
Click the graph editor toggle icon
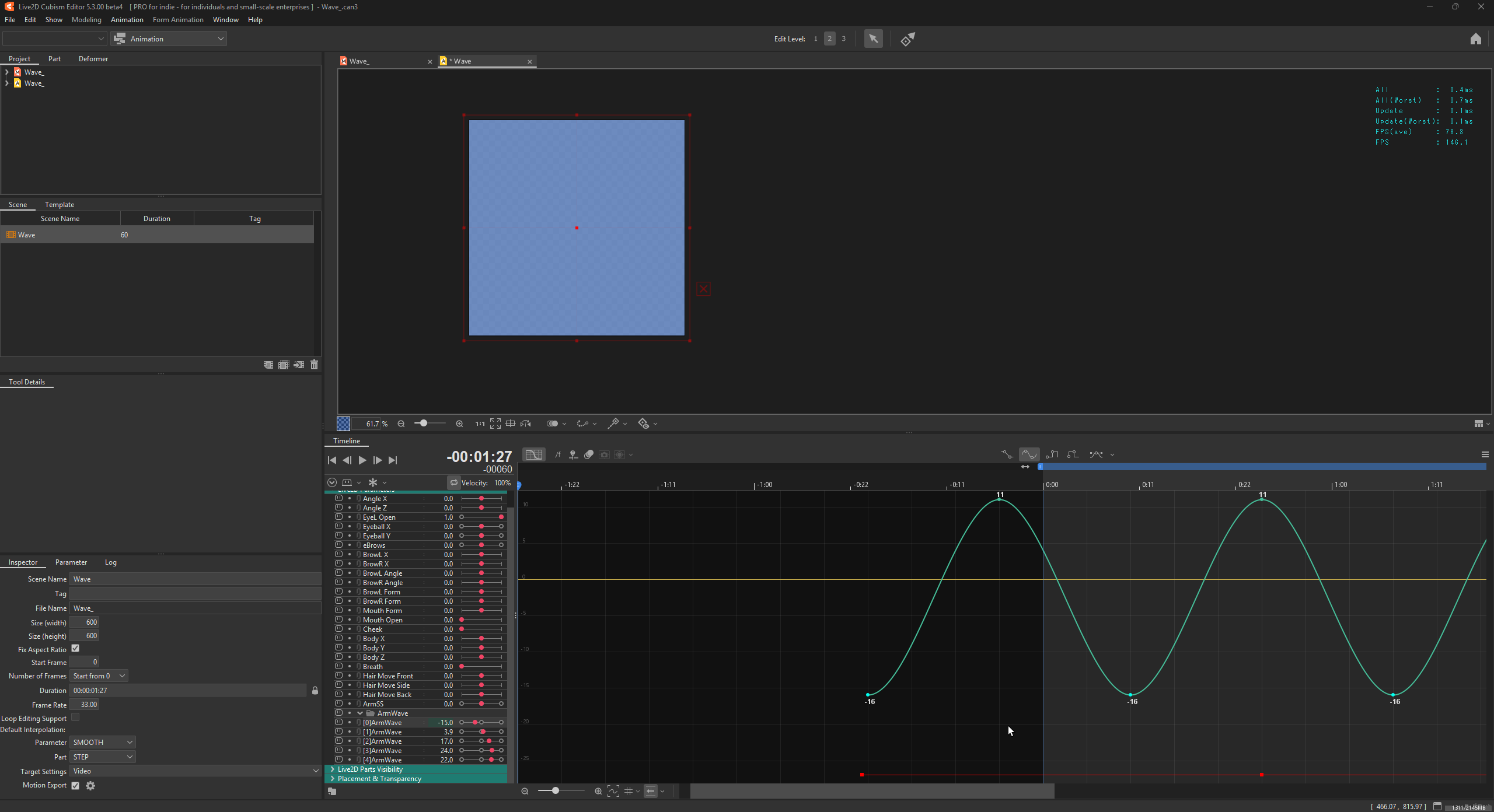533,454
